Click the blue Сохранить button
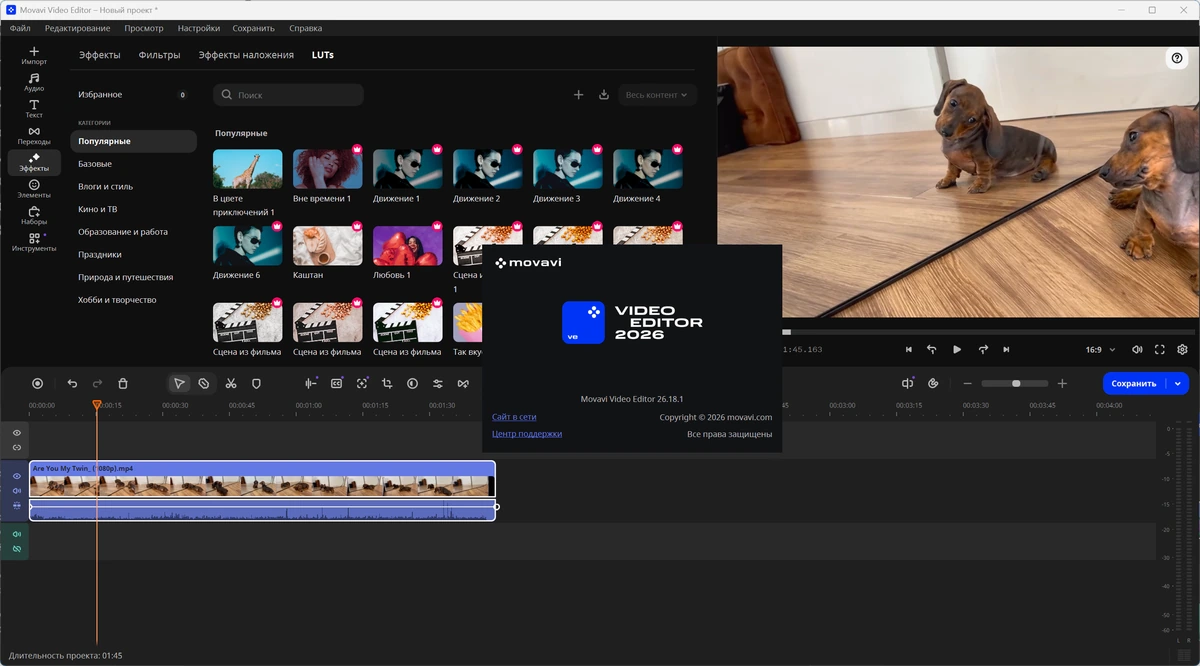1200x666 pixels. pyautogui.click(x=1134, y=383)
